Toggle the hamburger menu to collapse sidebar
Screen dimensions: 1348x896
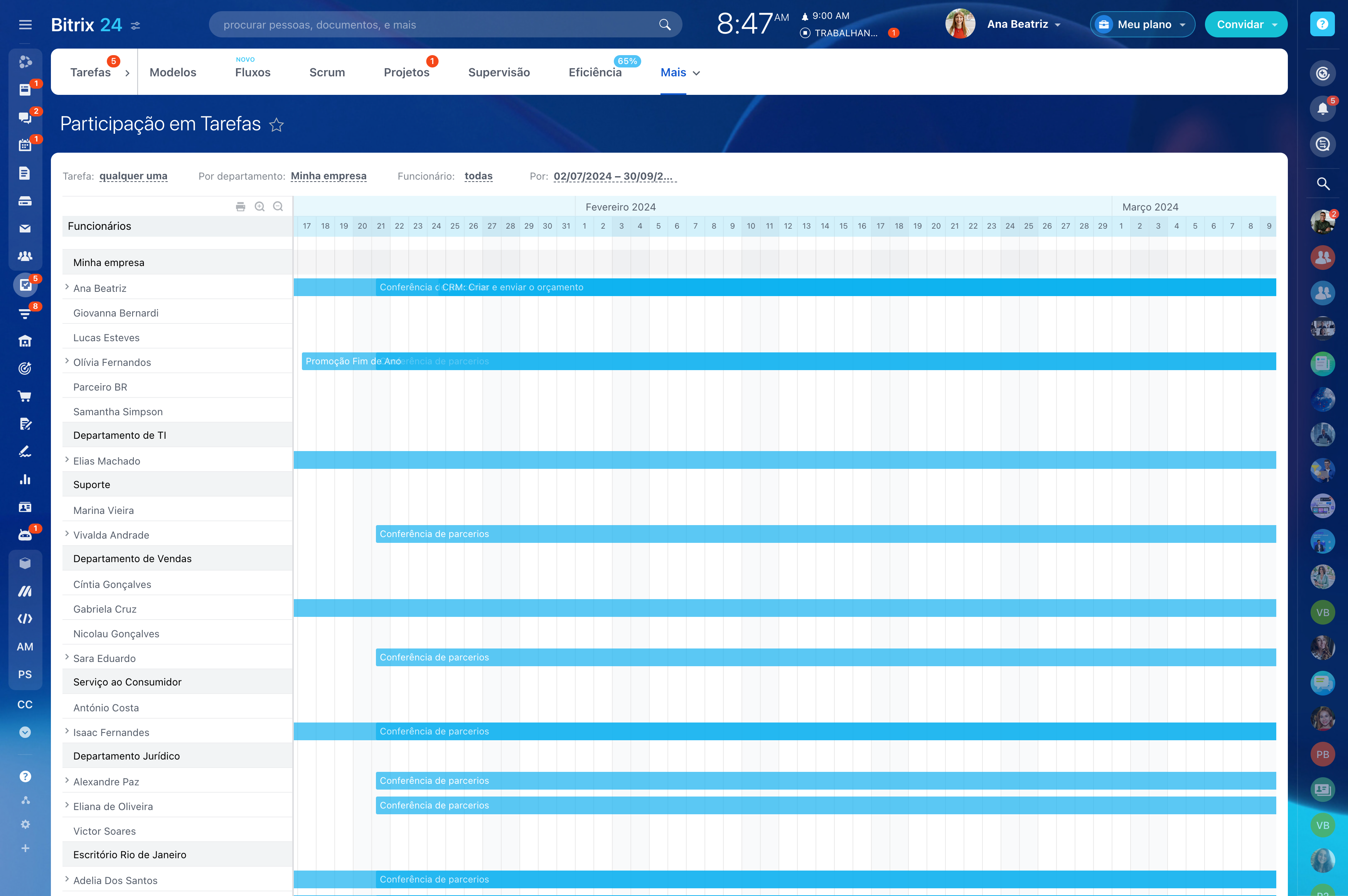(25, 25)
